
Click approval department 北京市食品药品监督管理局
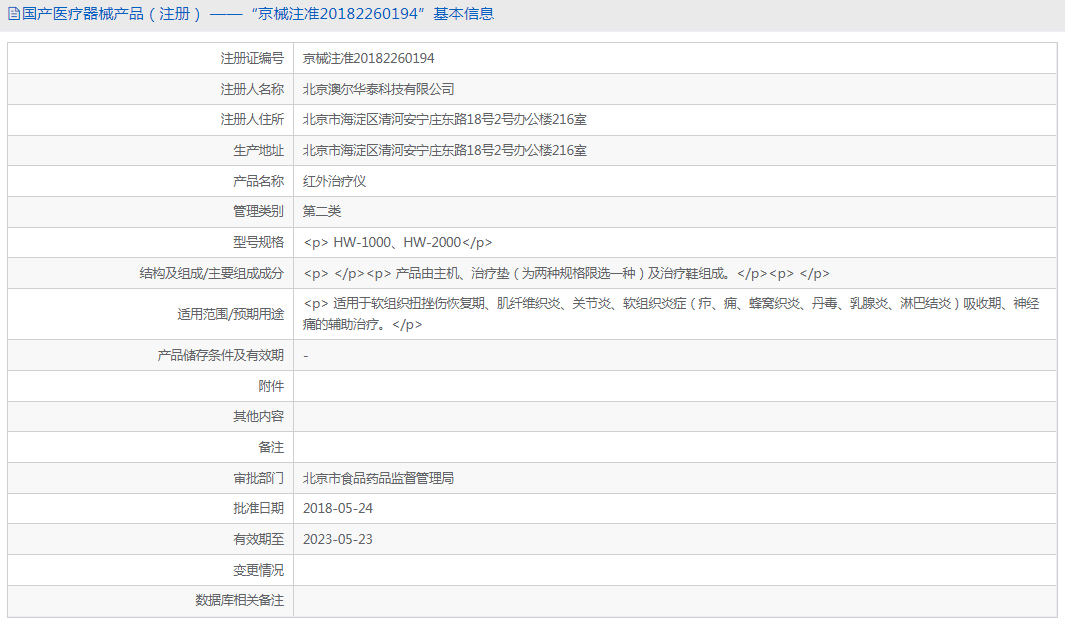[378, 478]
